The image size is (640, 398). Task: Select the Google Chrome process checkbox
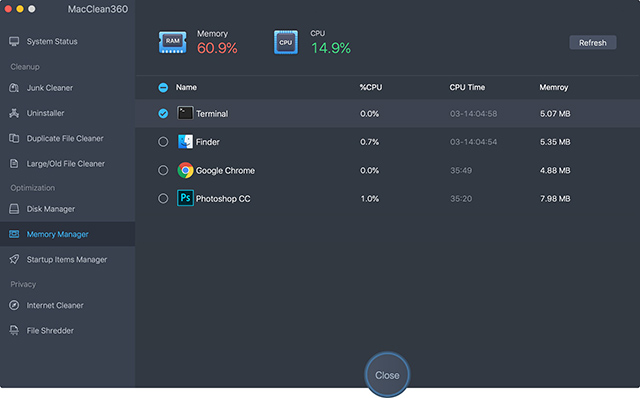[x=163, y=170]
